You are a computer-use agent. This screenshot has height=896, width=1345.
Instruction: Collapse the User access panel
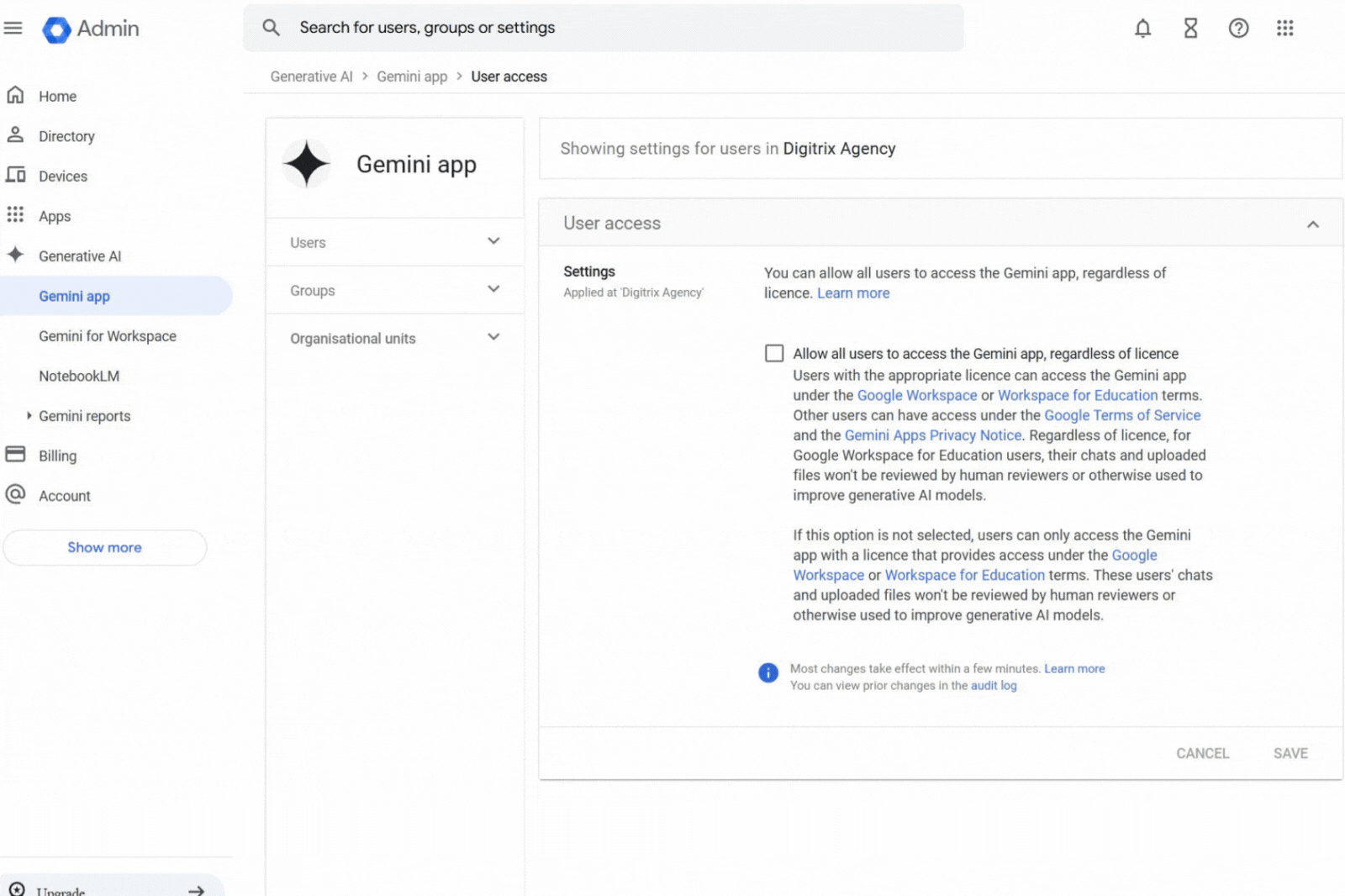(x=1313, y=224)
